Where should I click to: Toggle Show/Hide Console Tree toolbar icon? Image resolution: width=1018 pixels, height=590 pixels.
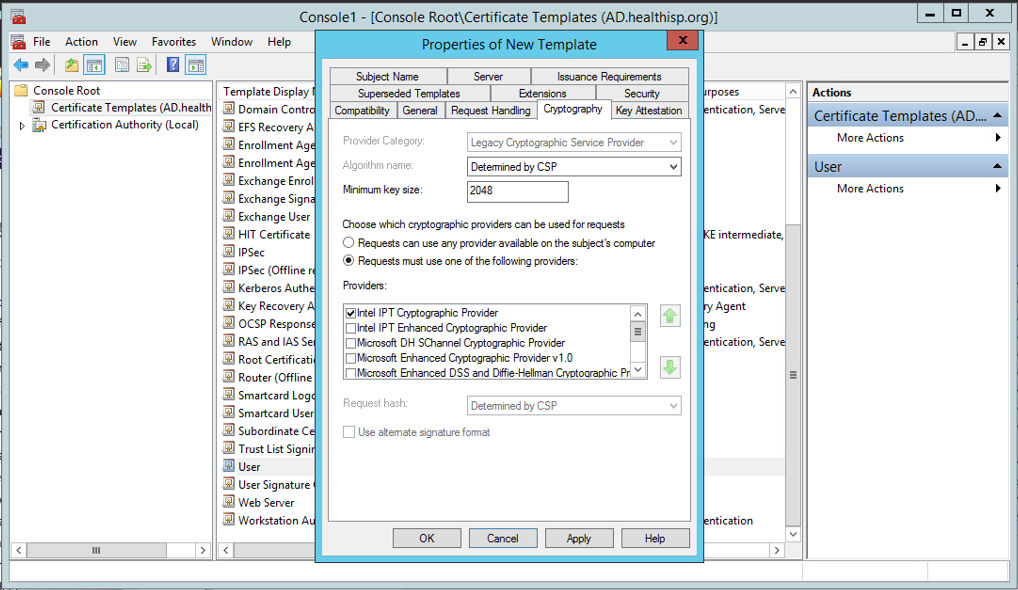(94, 65)
